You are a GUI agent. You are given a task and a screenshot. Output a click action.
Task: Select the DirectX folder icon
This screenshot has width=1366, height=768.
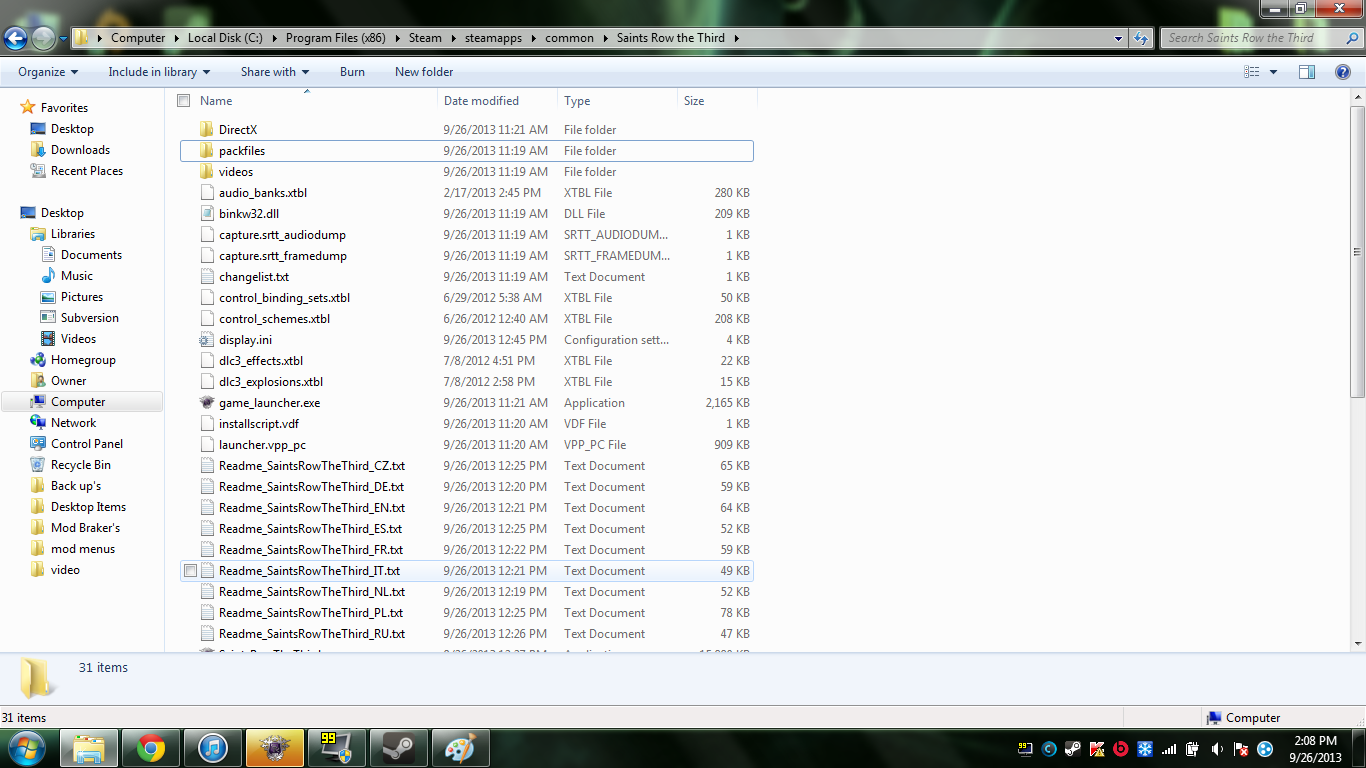(x=207, y=129)
